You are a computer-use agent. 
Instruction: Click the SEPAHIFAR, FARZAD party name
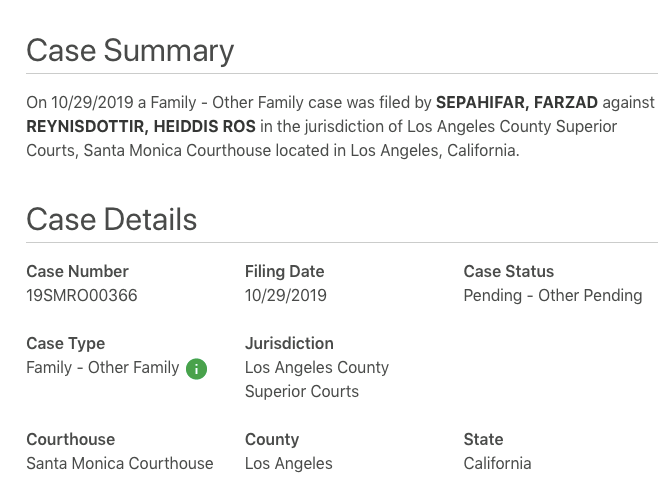pos(517,102)
